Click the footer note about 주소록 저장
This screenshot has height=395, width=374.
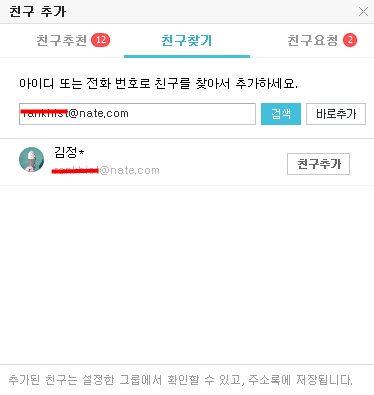[180, 380]
